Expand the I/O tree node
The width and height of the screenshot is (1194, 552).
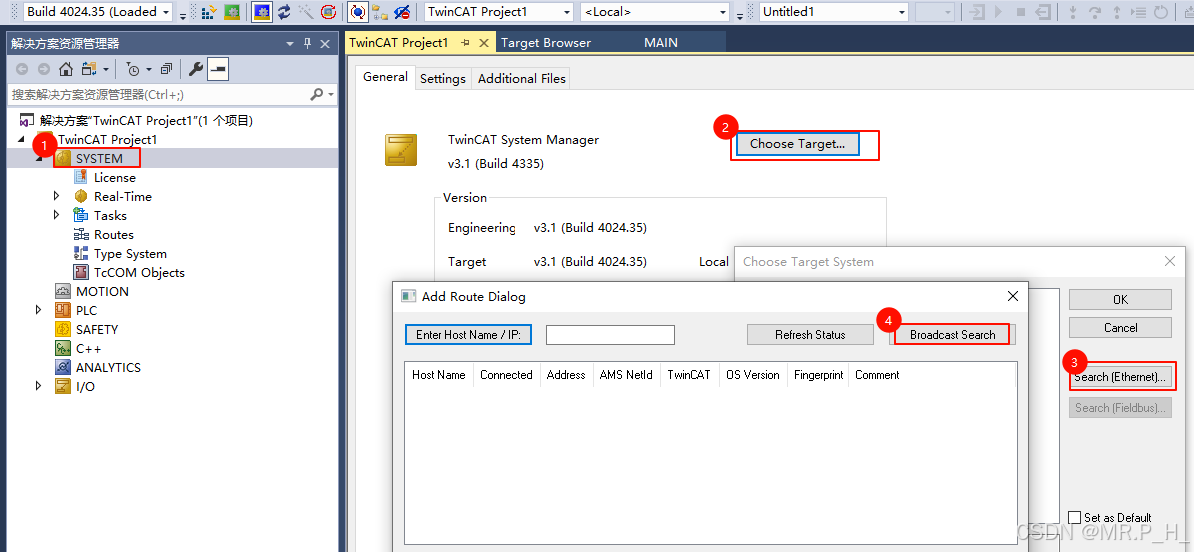click(39, 387)
